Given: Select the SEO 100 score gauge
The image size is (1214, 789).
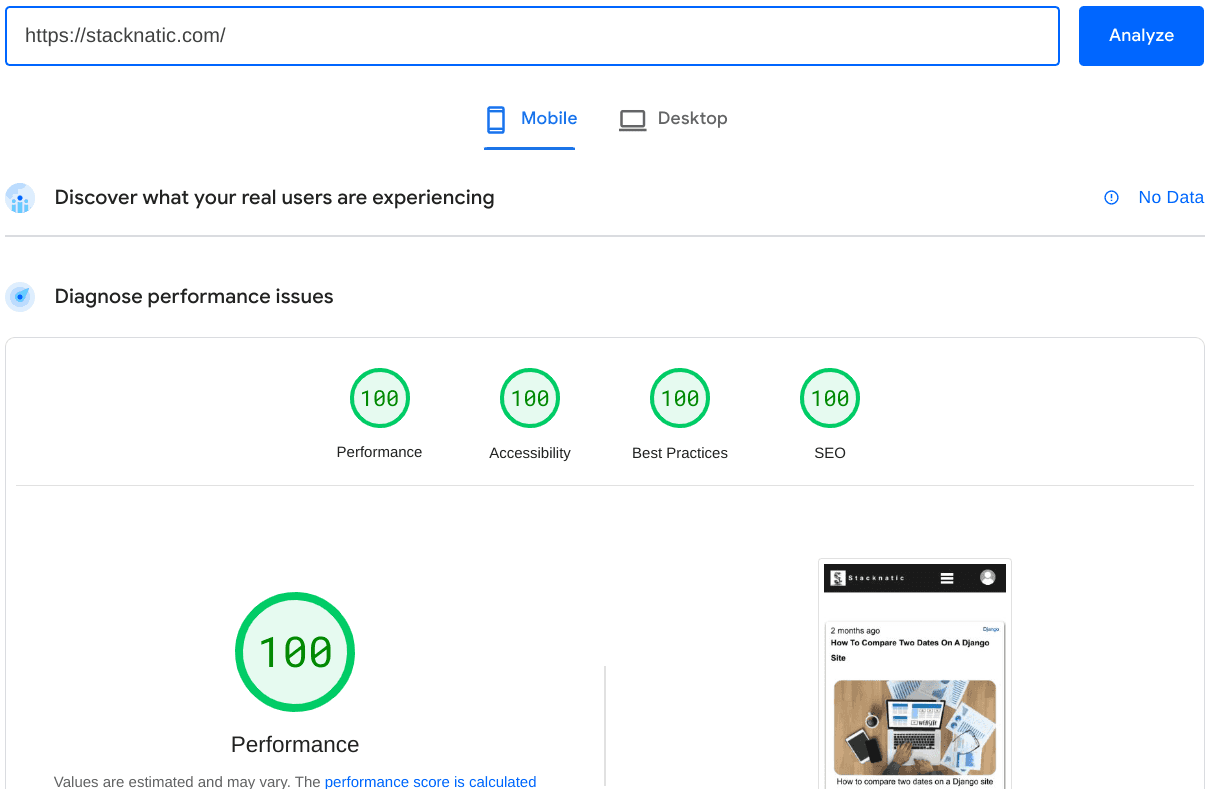Looking at the screenshot, I should tap(829, 397).
